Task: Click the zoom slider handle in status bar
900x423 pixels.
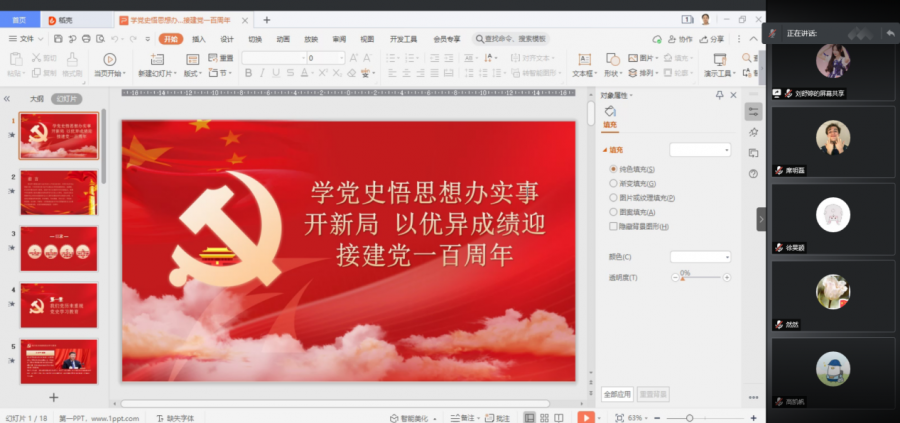Action: (689, 418)
